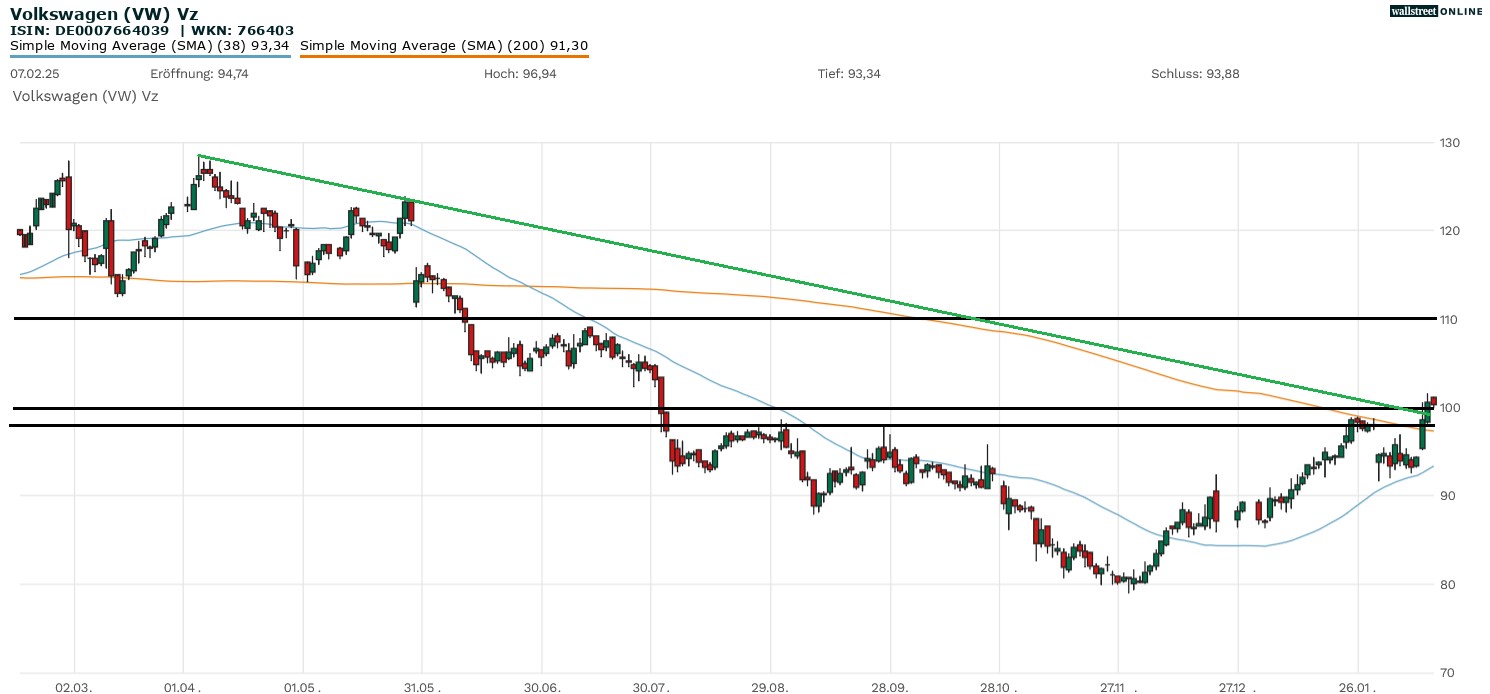This screenshot has width=1490, height=694.
Task: Click the wallstreet ONLINE logo
Action: [1436, 11]
